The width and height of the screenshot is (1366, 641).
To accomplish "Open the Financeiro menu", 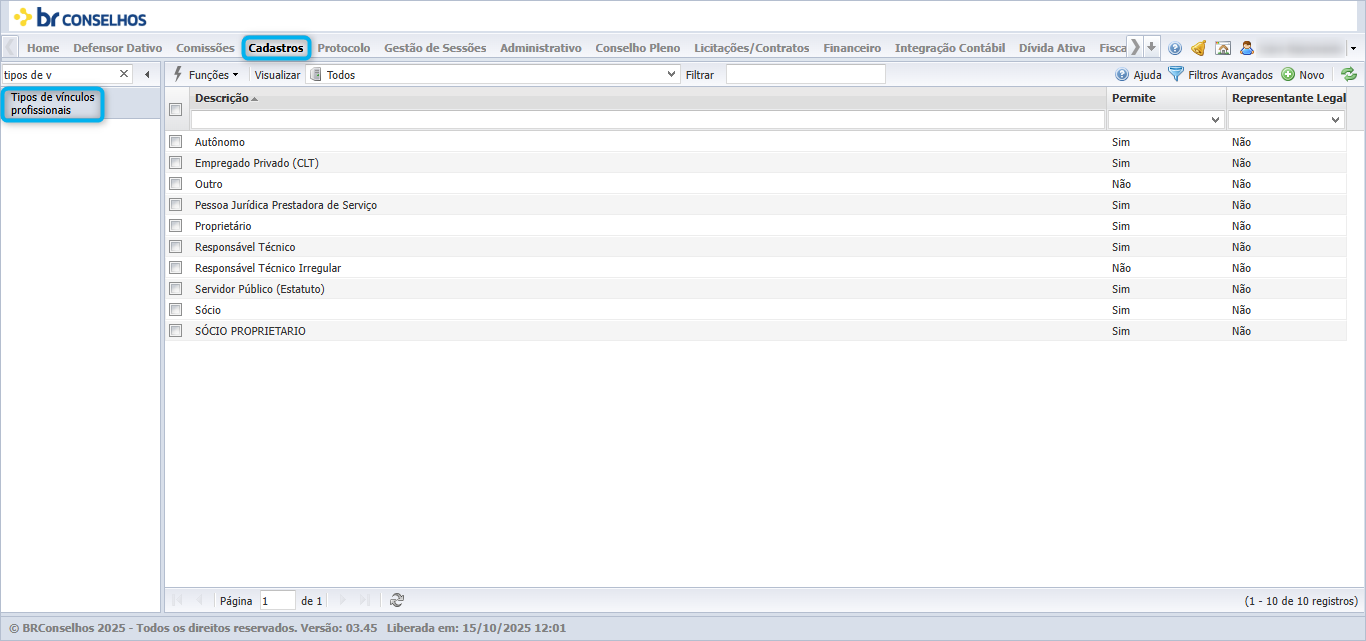I will (x=852, y=48).
